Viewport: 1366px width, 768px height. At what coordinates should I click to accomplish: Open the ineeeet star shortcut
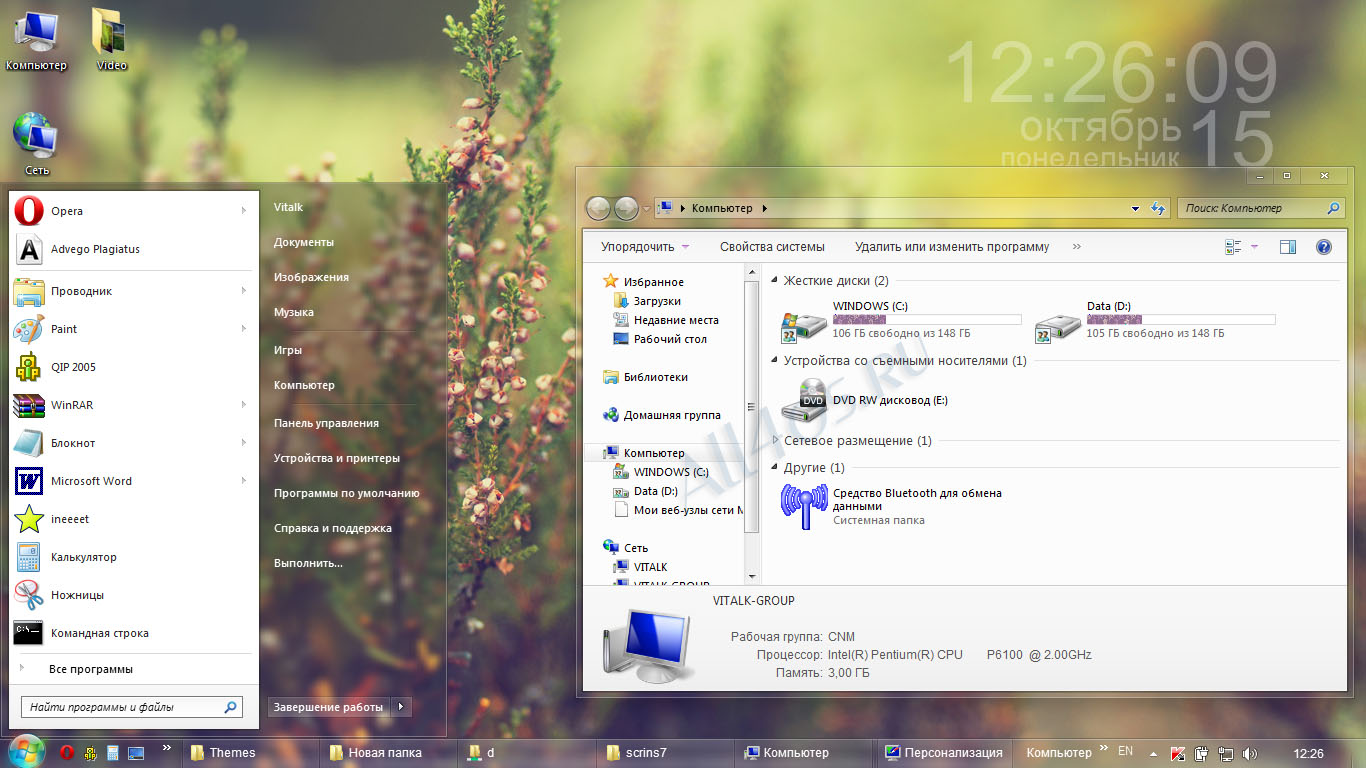[132, 519]
